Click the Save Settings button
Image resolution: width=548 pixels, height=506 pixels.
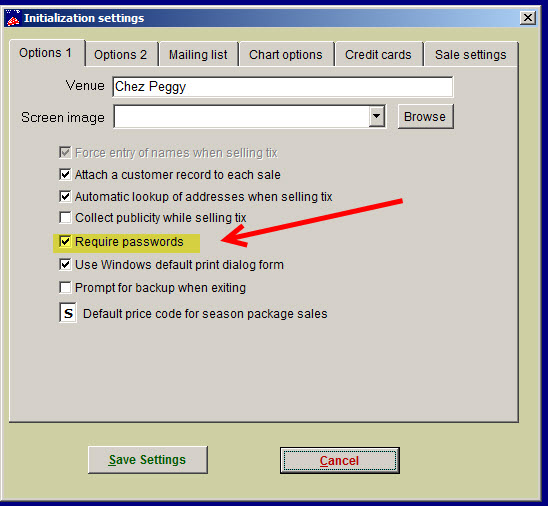coord(148,460)
